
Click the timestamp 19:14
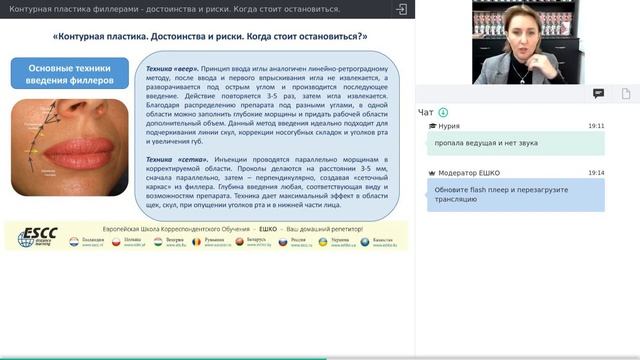pyautogui.click(x=596, y=173)
